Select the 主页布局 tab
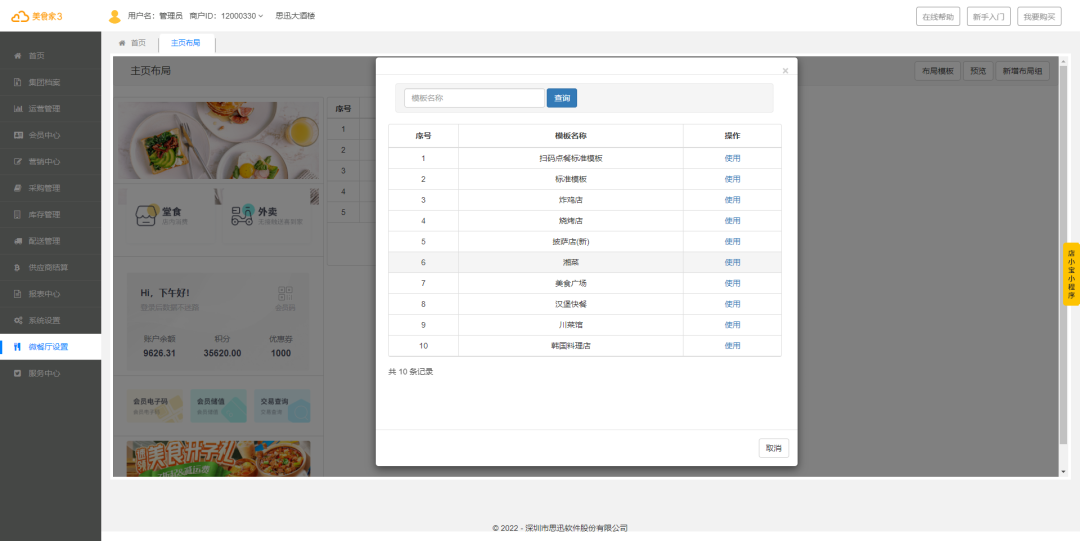 [186, 43]
